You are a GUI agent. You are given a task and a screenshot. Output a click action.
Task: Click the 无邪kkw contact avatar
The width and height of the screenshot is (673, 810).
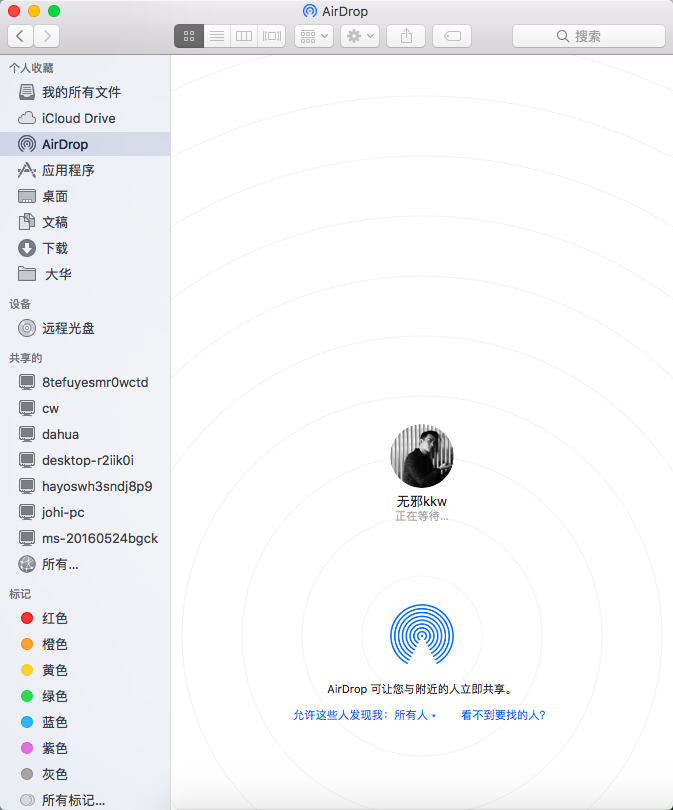(422, 456)
